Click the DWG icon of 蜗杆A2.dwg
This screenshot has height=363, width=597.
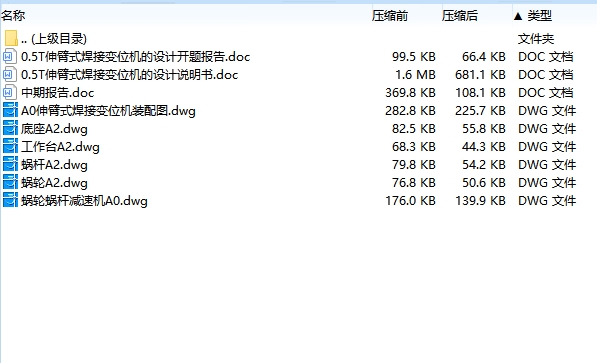(10, 165)
